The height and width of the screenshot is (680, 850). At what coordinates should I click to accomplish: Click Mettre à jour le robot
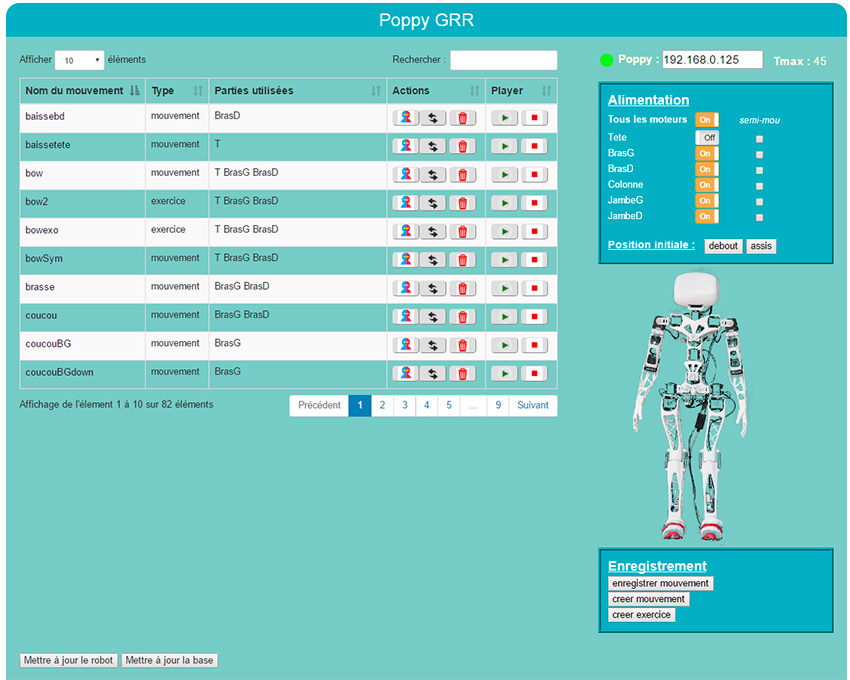coord(68,660)
